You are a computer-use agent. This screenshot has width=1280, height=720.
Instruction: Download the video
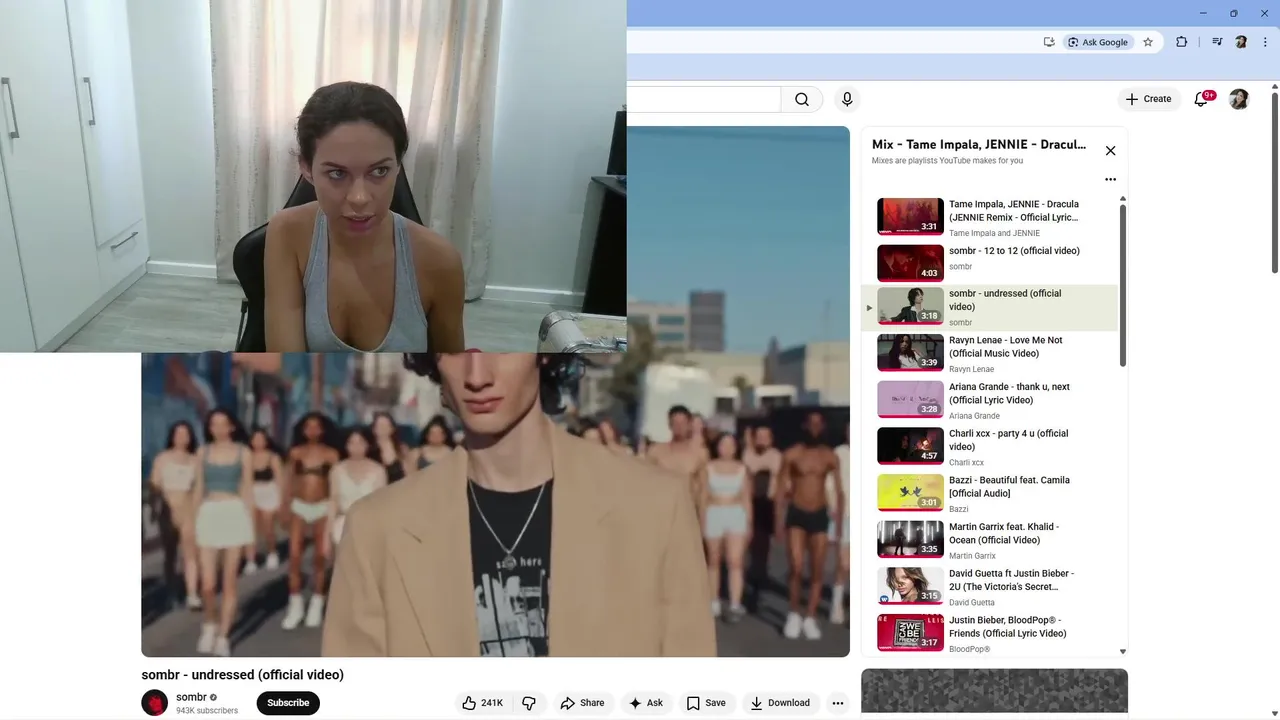780,703
